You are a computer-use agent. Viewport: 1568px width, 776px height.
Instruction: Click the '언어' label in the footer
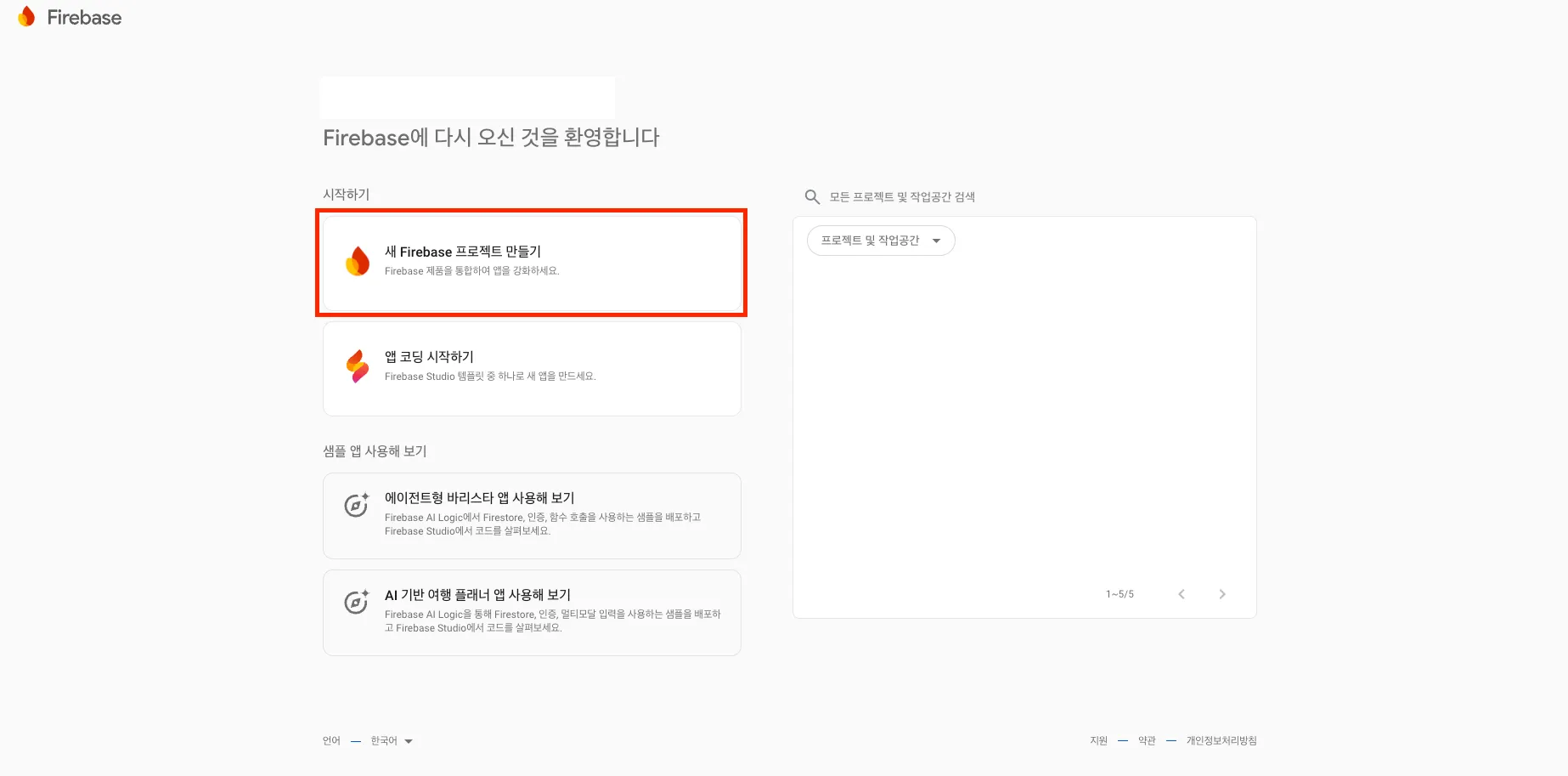(x=331, y=741)
